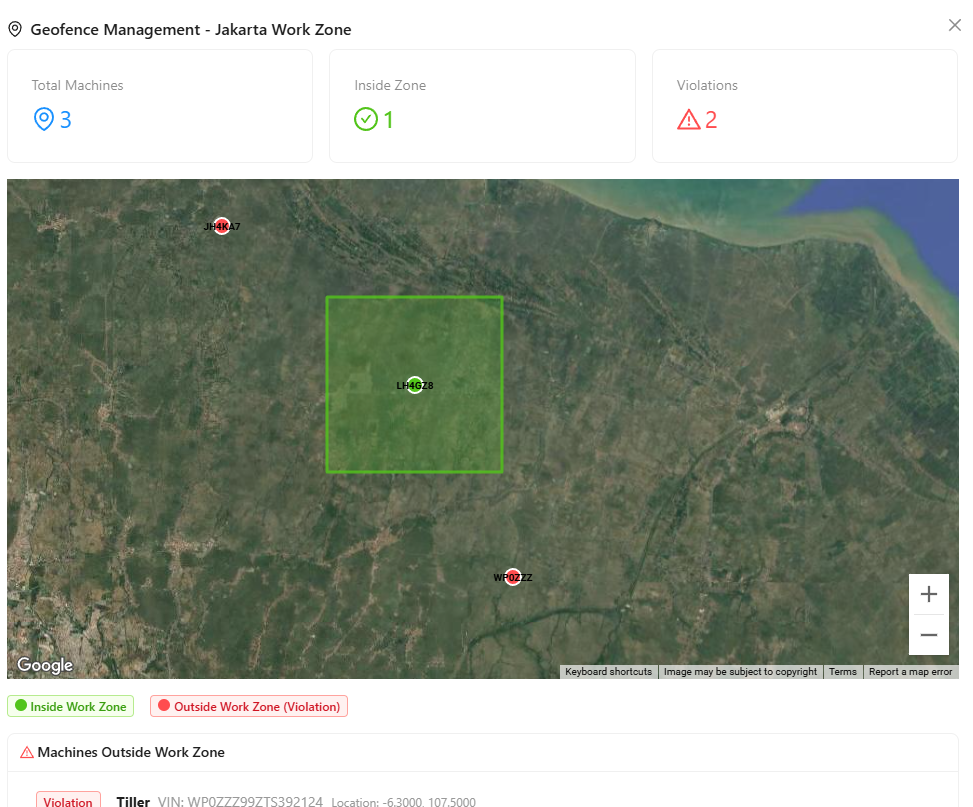
Task: Open the map Terms link
Action: point(842,672)
